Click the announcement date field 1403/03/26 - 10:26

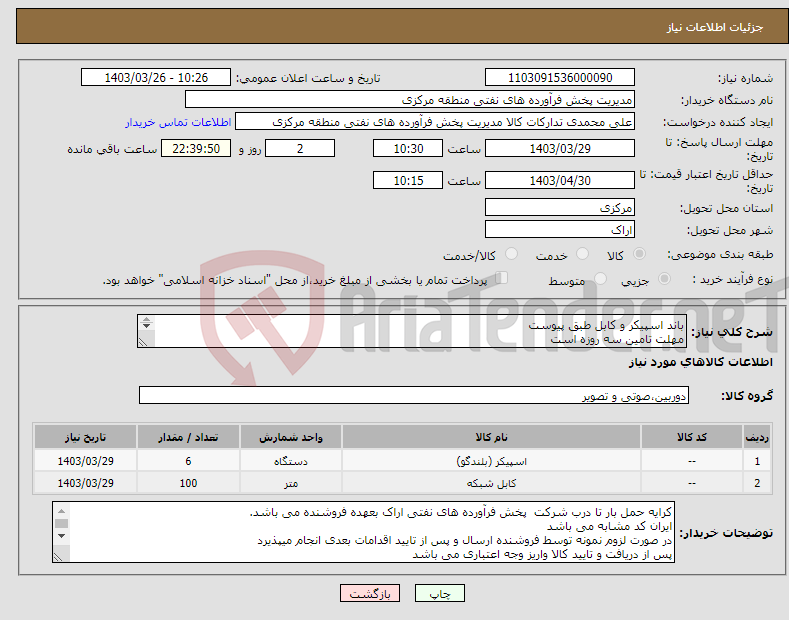tap(156, 78)
